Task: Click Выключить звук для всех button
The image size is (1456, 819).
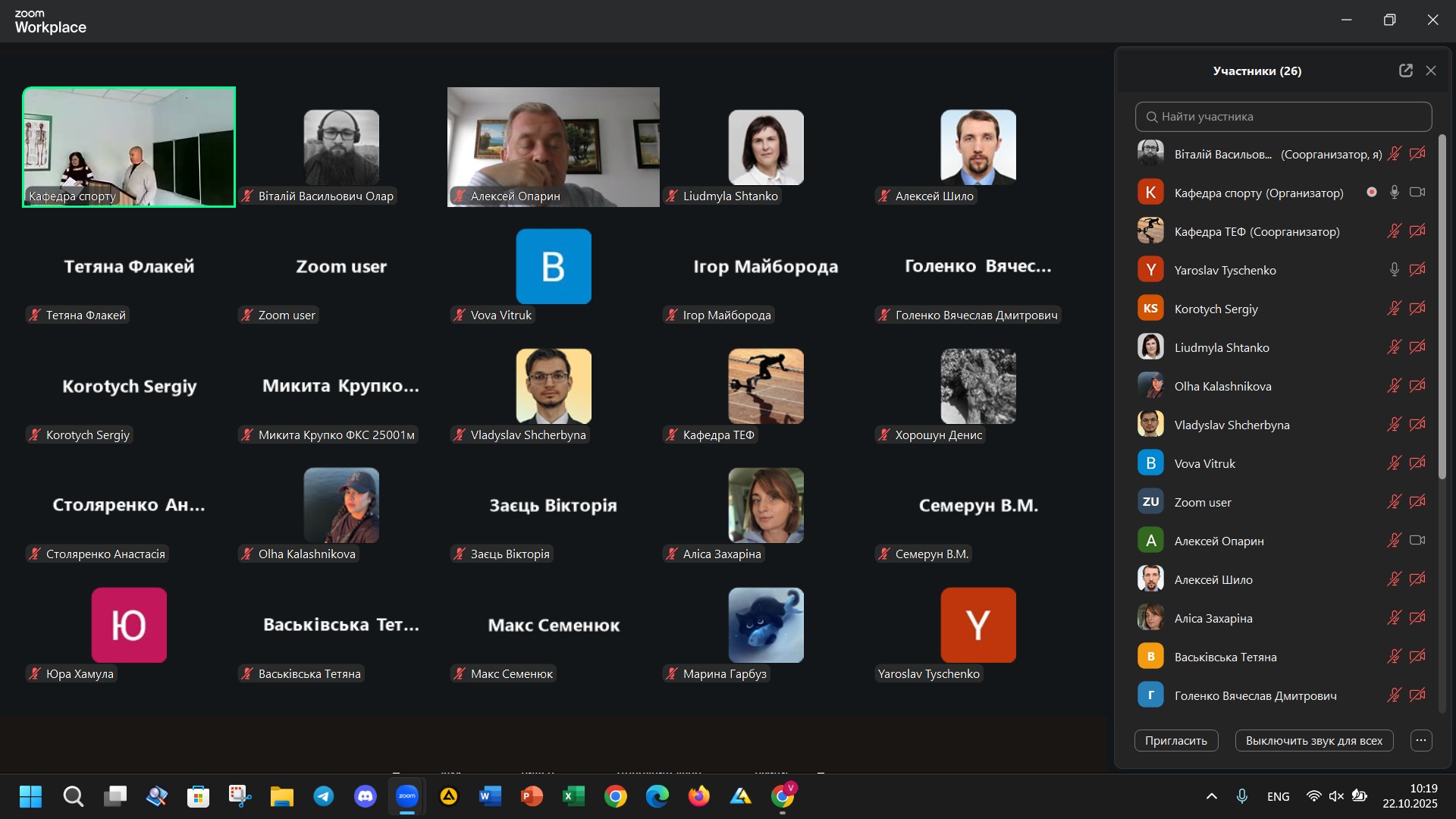Action: click(1313, 740)
